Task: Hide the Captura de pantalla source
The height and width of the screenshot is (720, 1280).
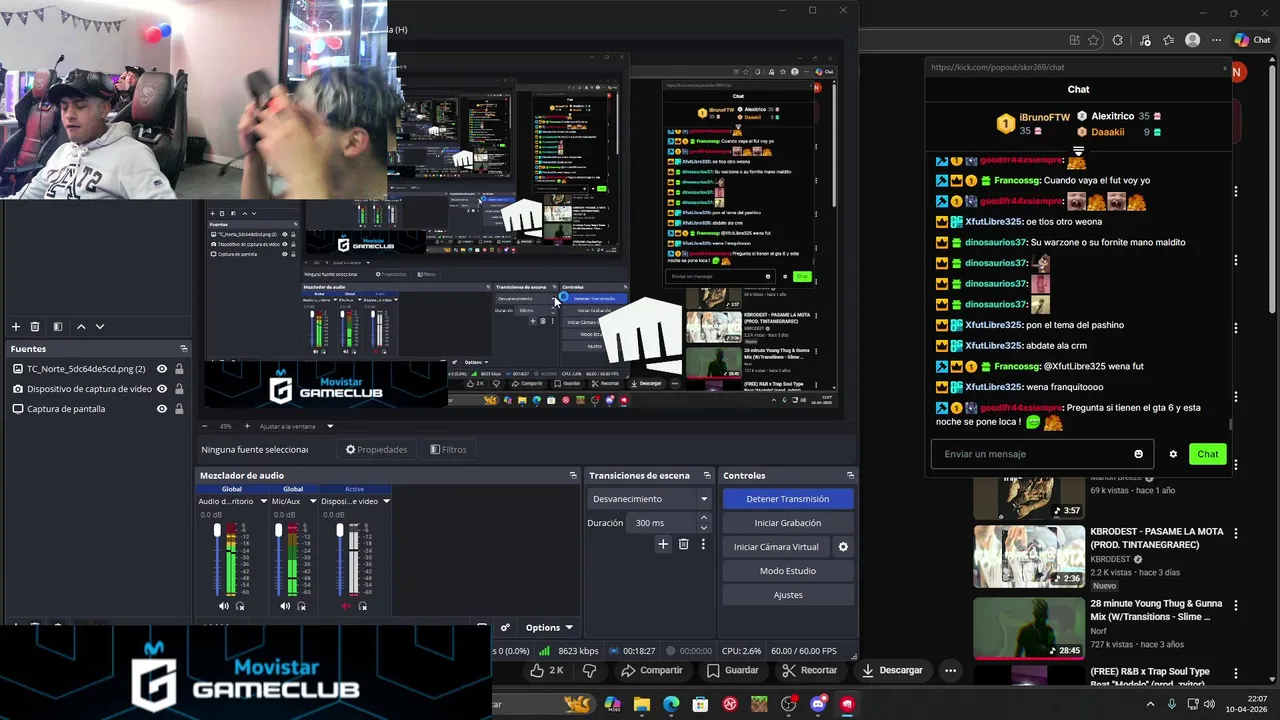Action: point(162,409)
